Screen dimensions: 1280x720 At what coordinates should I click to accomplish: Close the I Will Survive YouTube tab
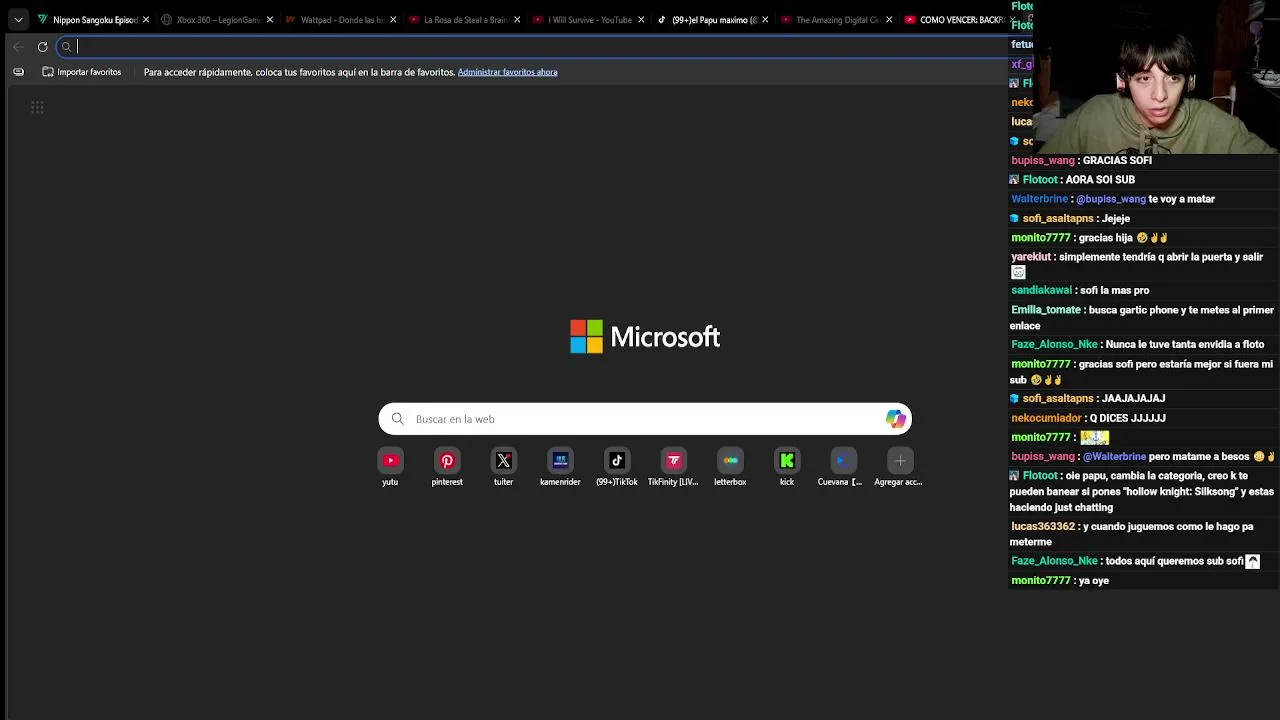[x=641, y=20]
